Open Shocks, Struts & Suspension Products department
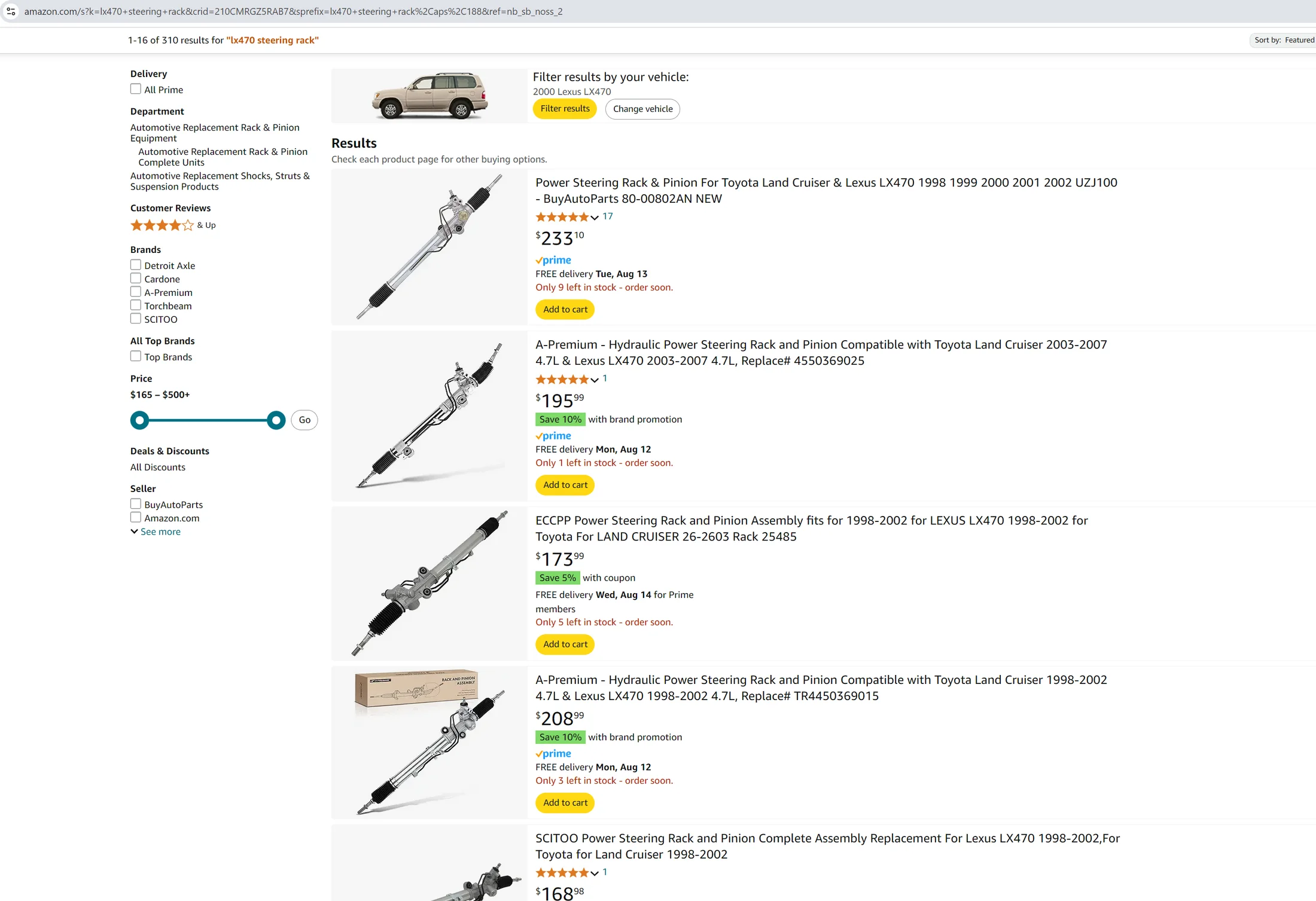 pyautogui.click(x=220, y=181)
